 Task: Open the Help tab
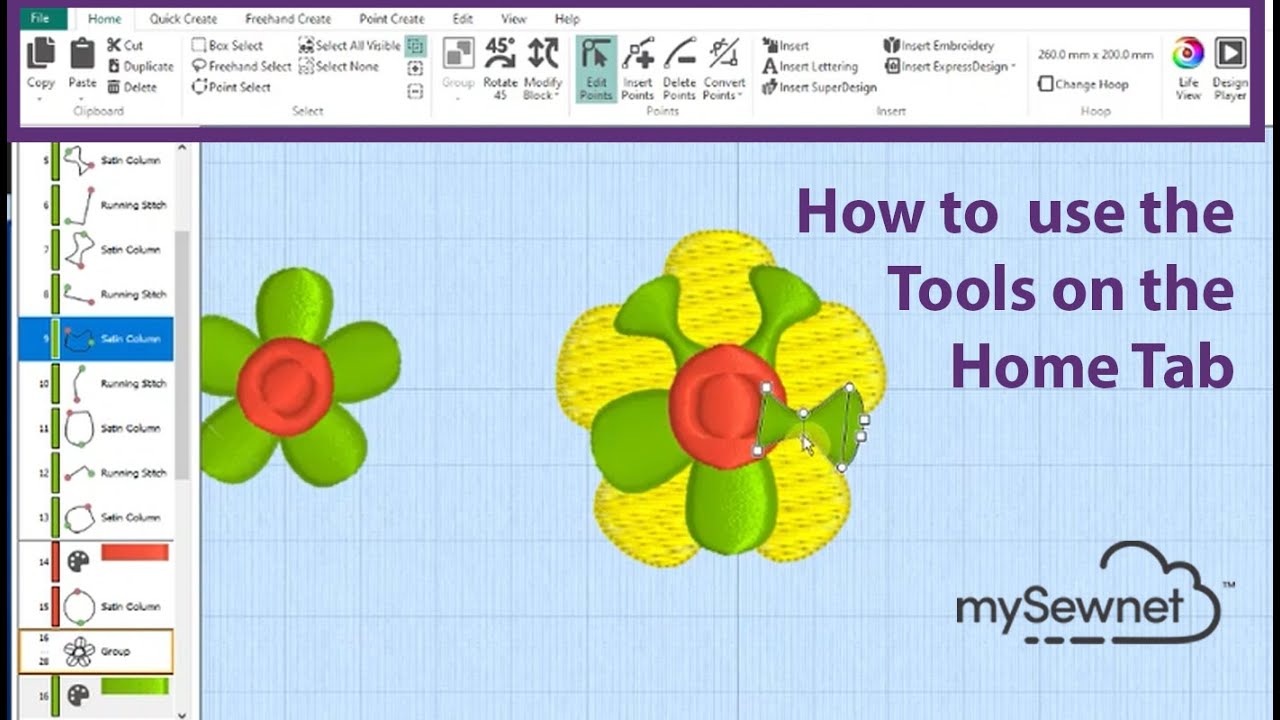tap(567, 18)
